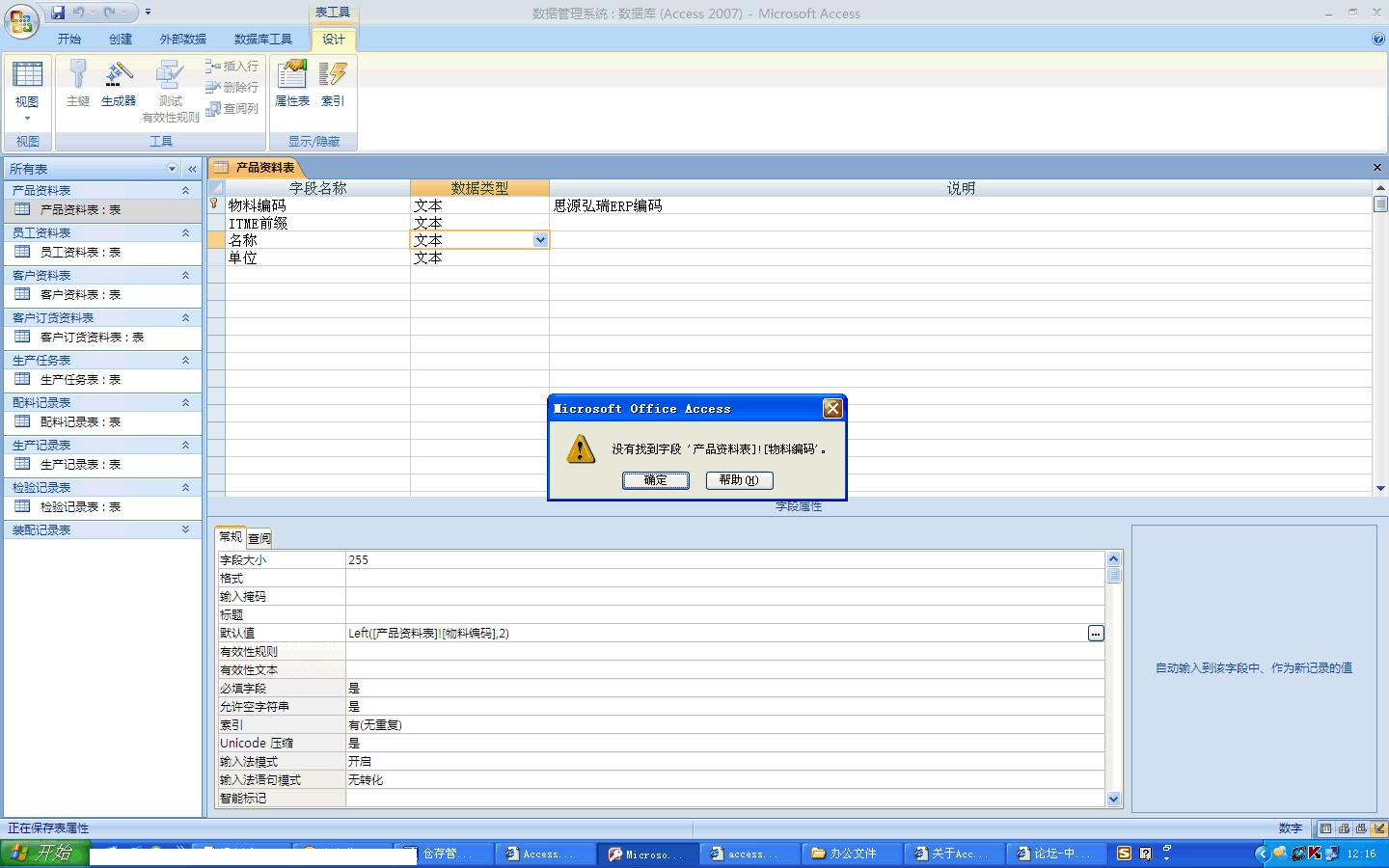Click the Office button

[21, 21]
